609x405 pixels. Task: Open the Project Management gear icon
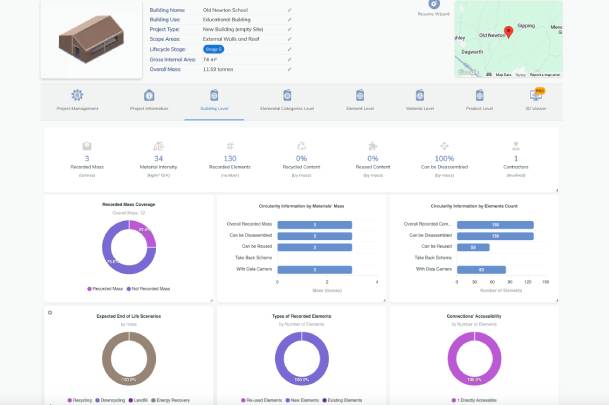pyautogui.click(x=76, y=95)
